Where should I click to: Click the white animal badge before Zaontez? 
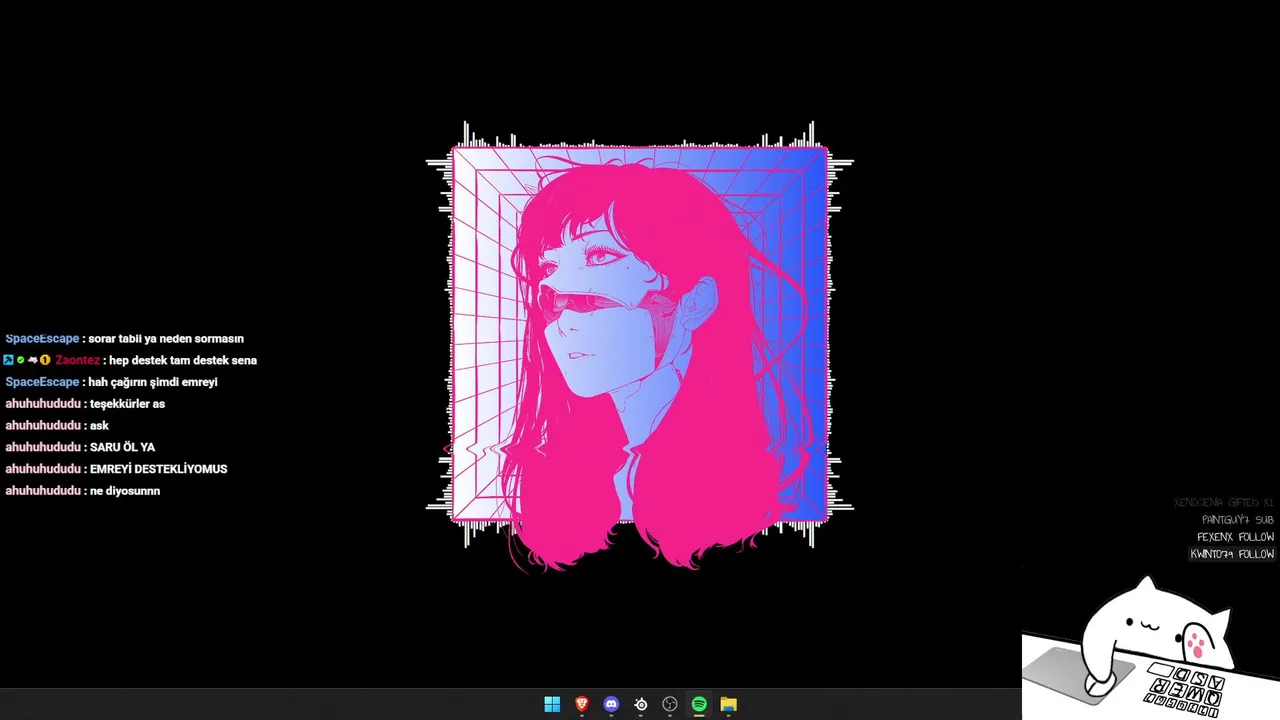(32, 360)
